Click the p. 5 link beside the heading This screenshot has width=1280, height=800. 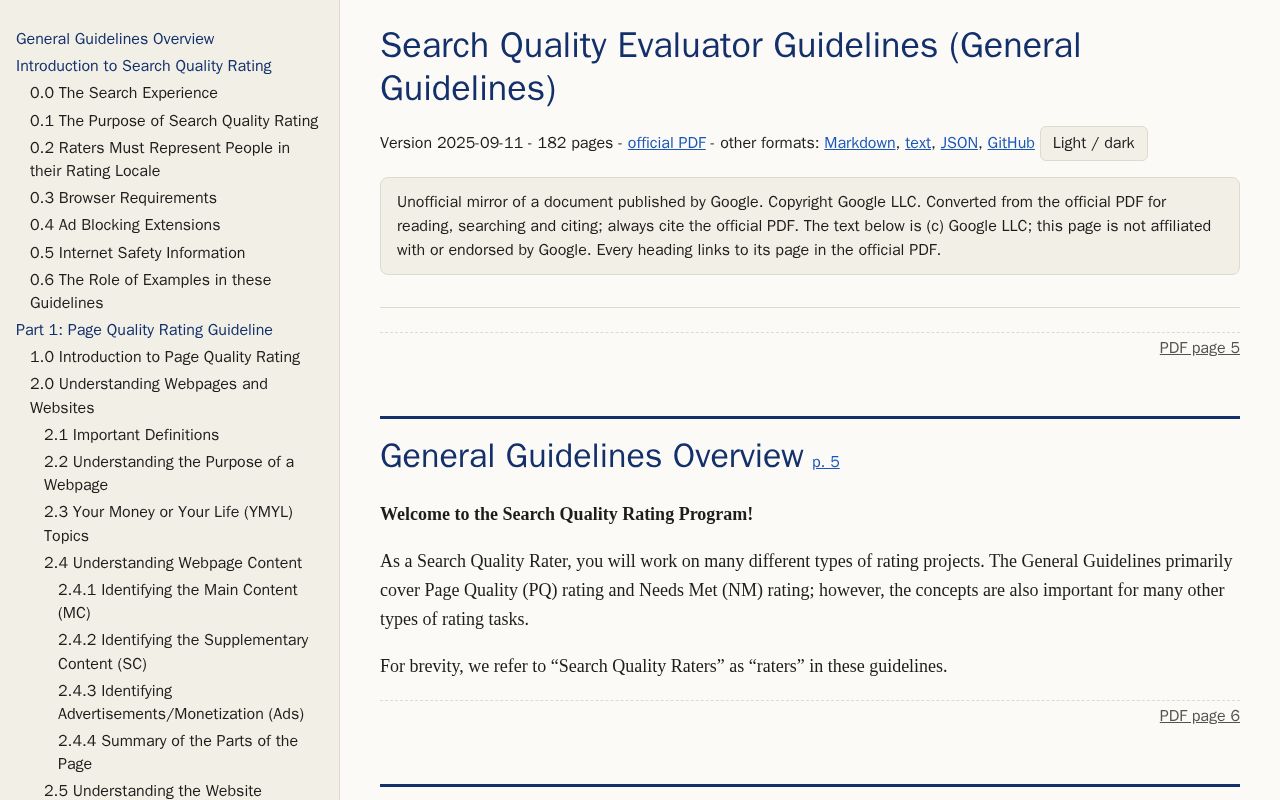[826, 462]
